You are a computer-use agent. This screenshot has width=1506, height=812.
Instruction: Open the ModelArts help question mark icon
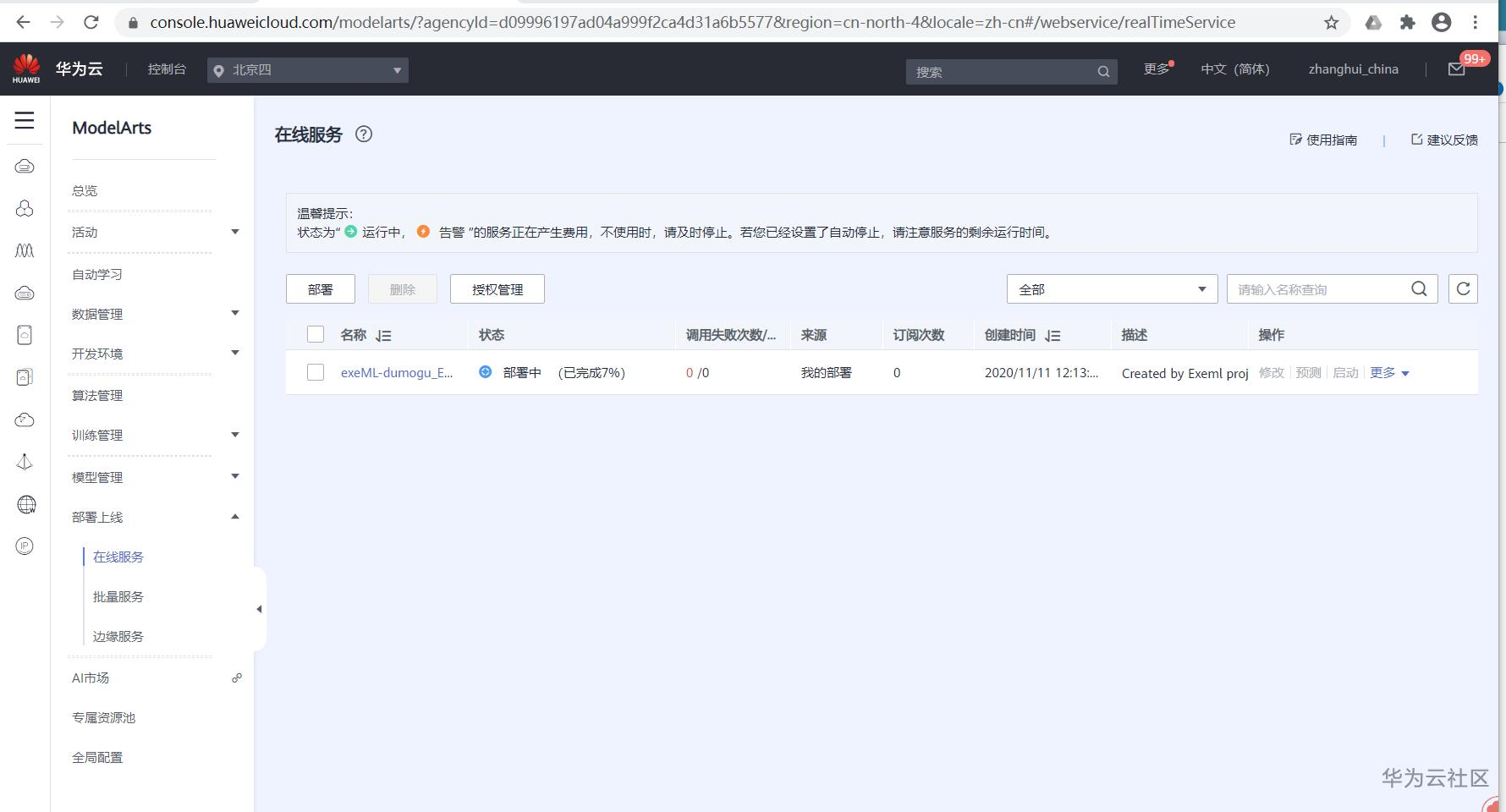click(x=364, y=134)
